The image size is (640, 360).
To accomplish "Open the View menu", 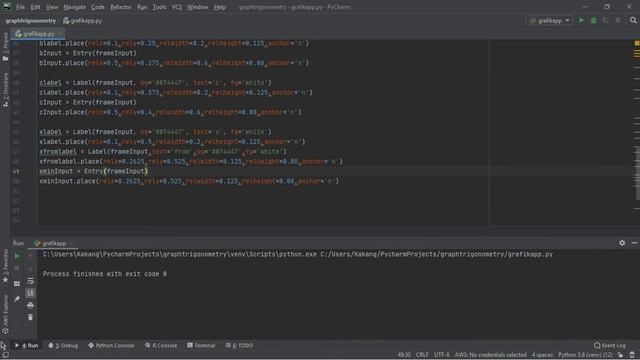I will coord(52,7).
